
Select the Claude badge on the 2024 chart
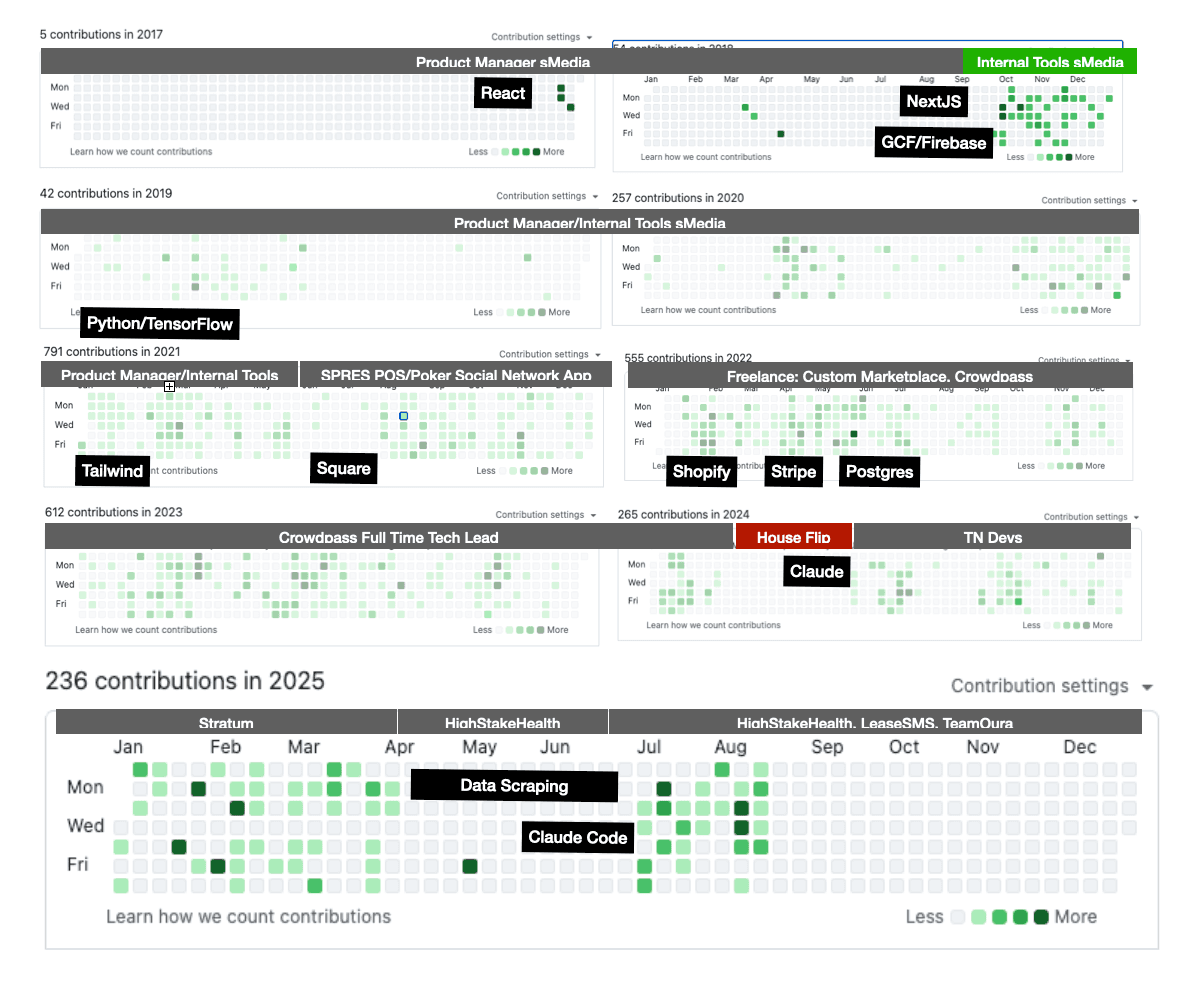click(x=816, y=571)
